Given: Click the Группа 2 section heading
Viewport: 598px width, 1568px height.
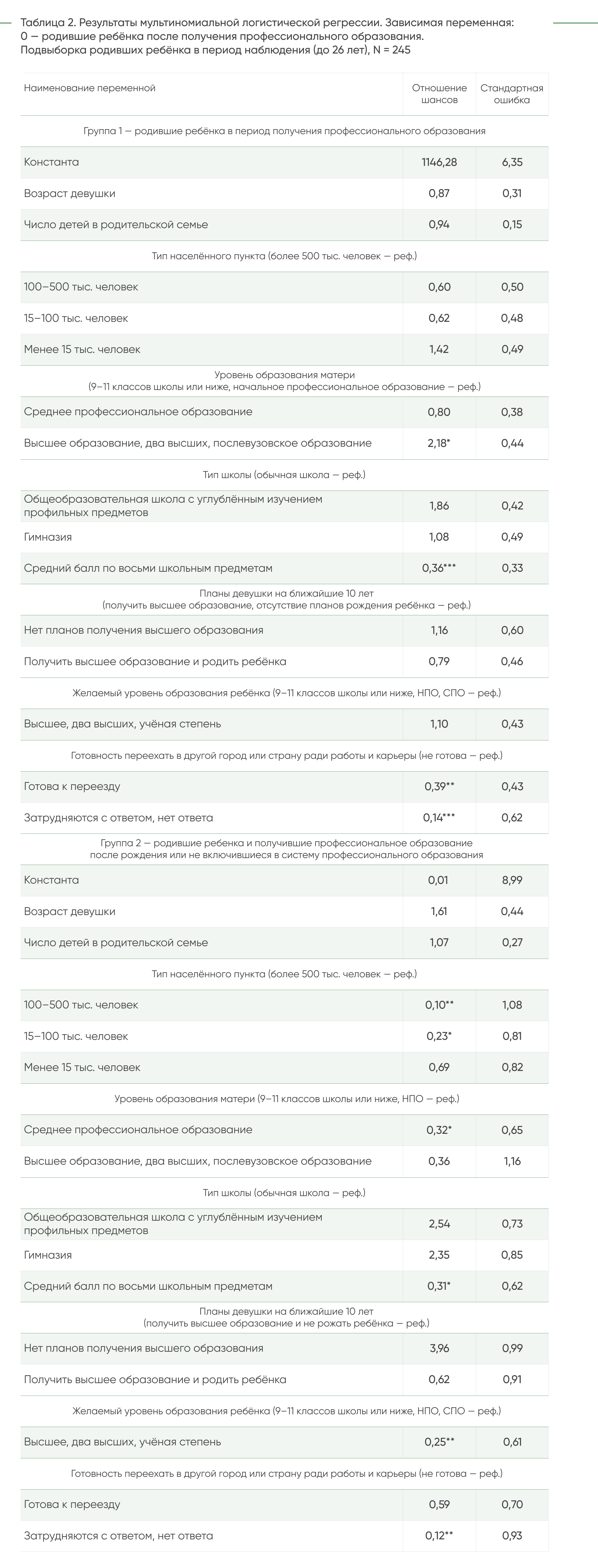Looking at the screenshot, I should coord(286,848).
